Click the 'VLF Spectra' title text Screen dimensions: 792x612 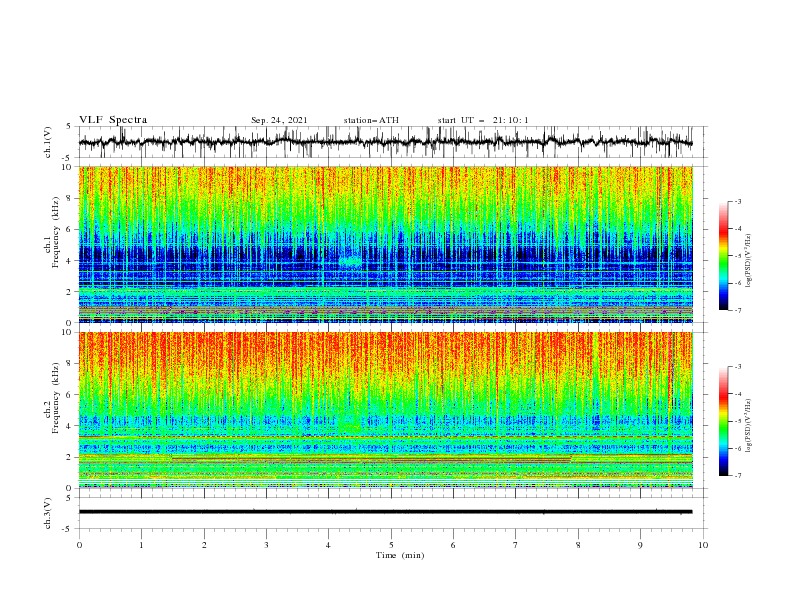(113, 120)
